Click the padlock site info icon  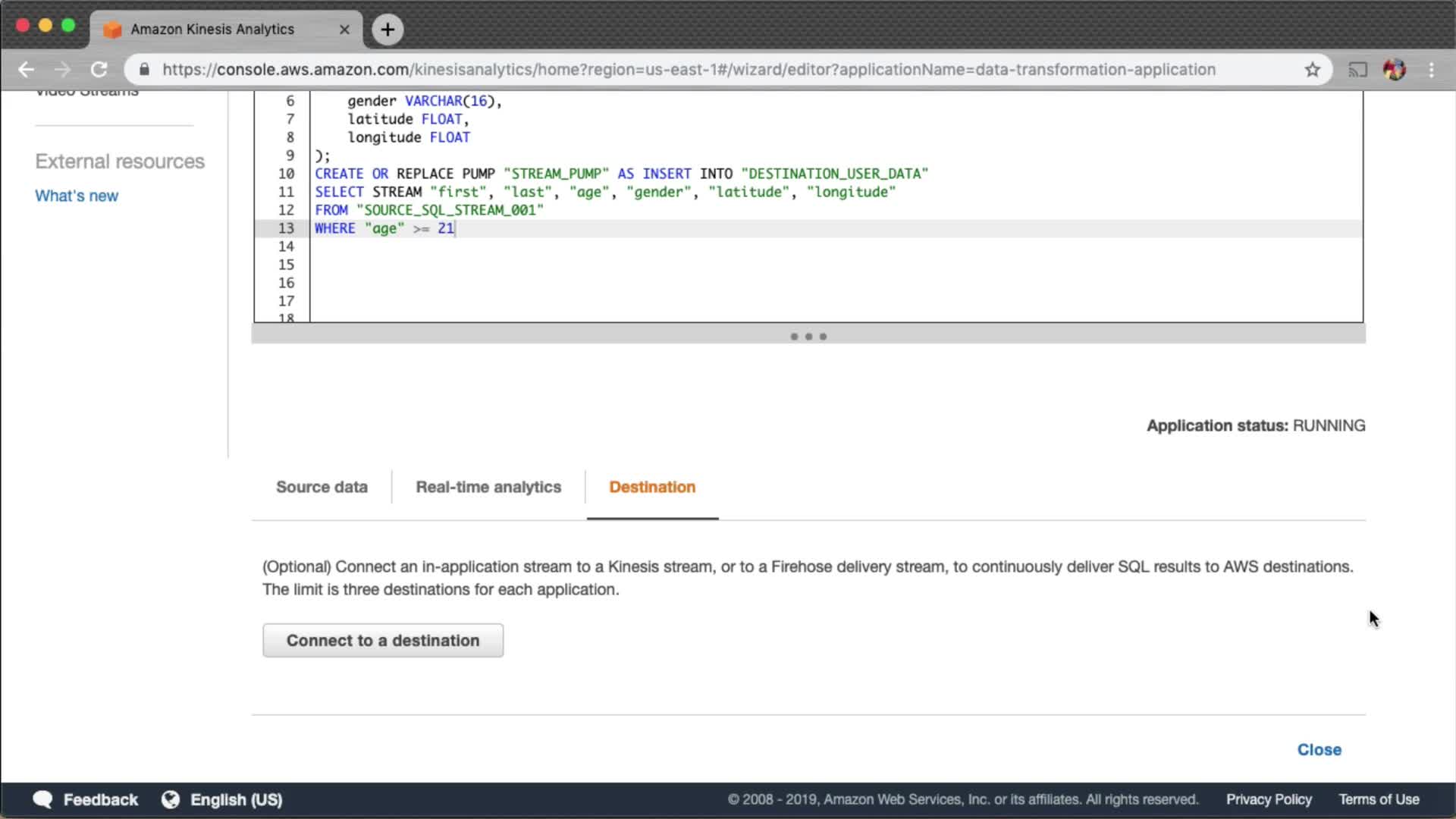144,70
